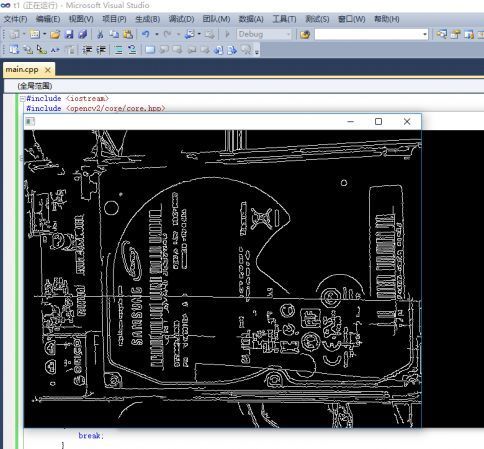
Task: Open the Solution Explorer toolbar icon
Action: 441,34
